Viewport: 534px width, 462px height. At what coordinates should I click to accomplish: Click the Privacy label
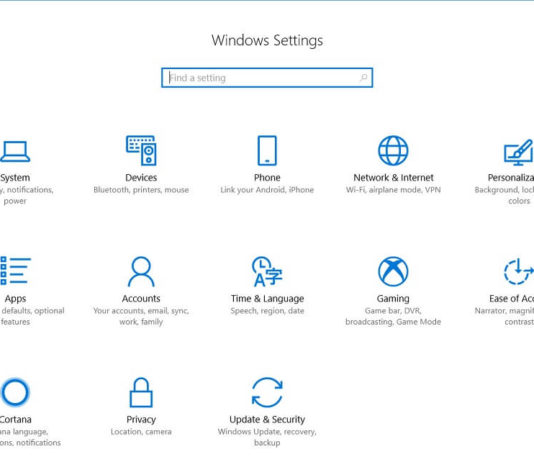point(141,419)
